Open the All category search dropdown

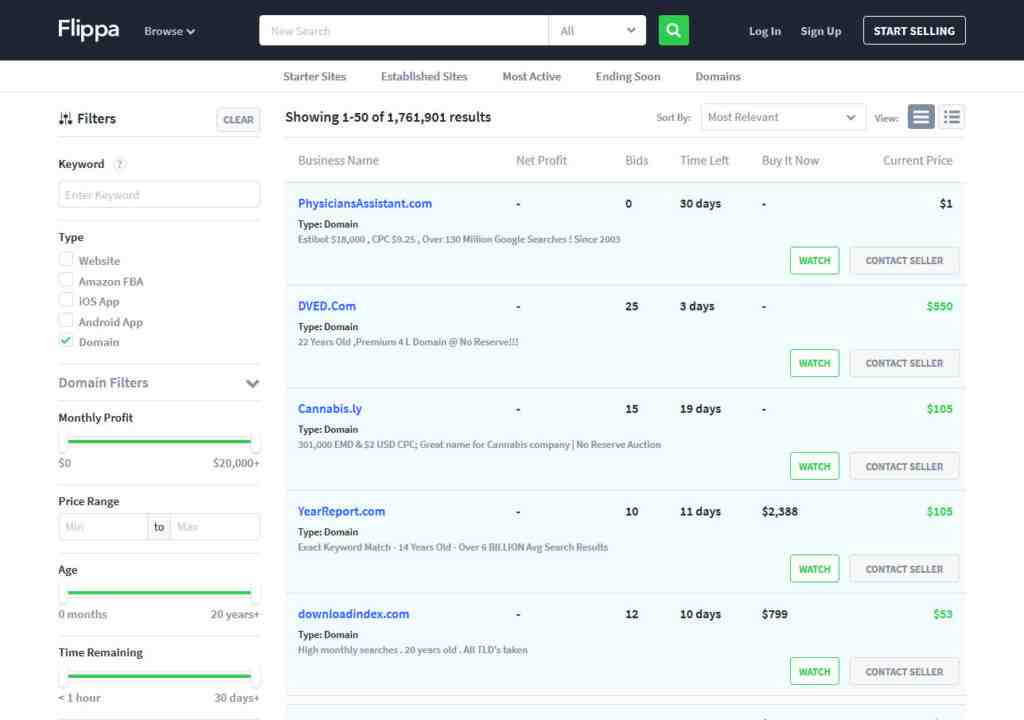(597, 31)
